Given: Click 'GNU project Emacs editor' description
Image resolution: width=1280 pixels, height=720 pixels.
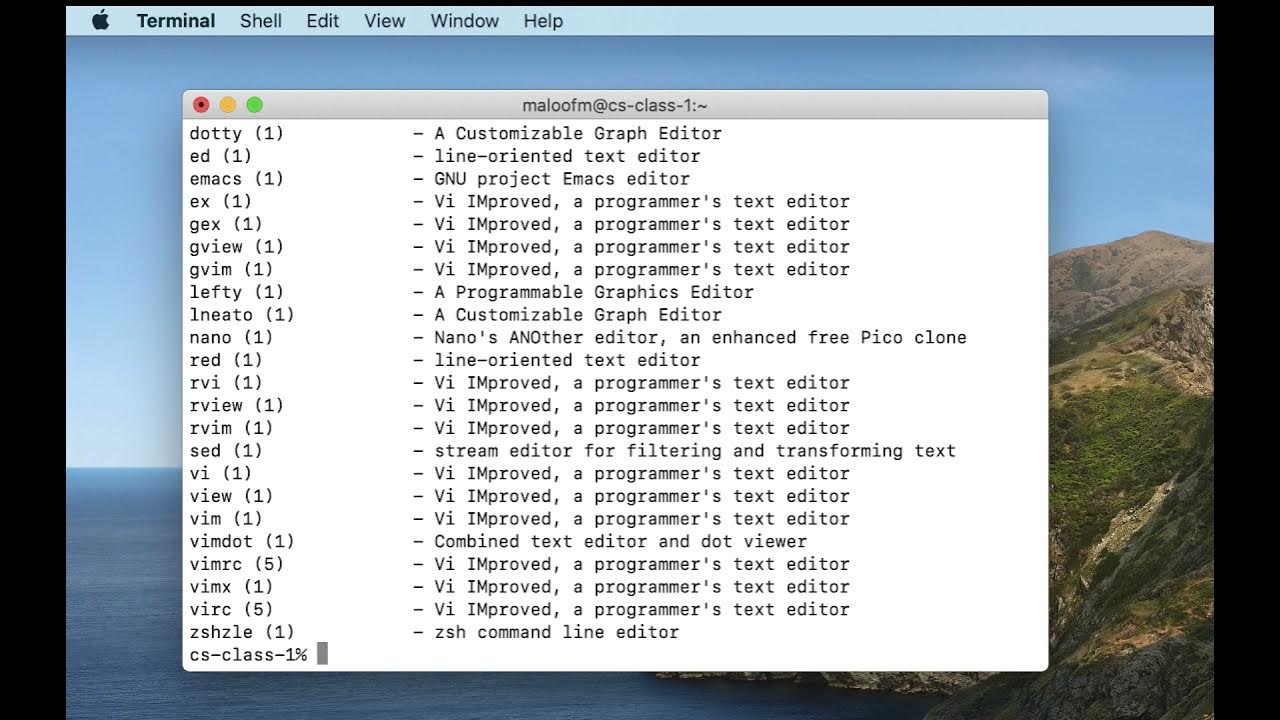Looking at the screenshot, I should click(x=562, y=179).
